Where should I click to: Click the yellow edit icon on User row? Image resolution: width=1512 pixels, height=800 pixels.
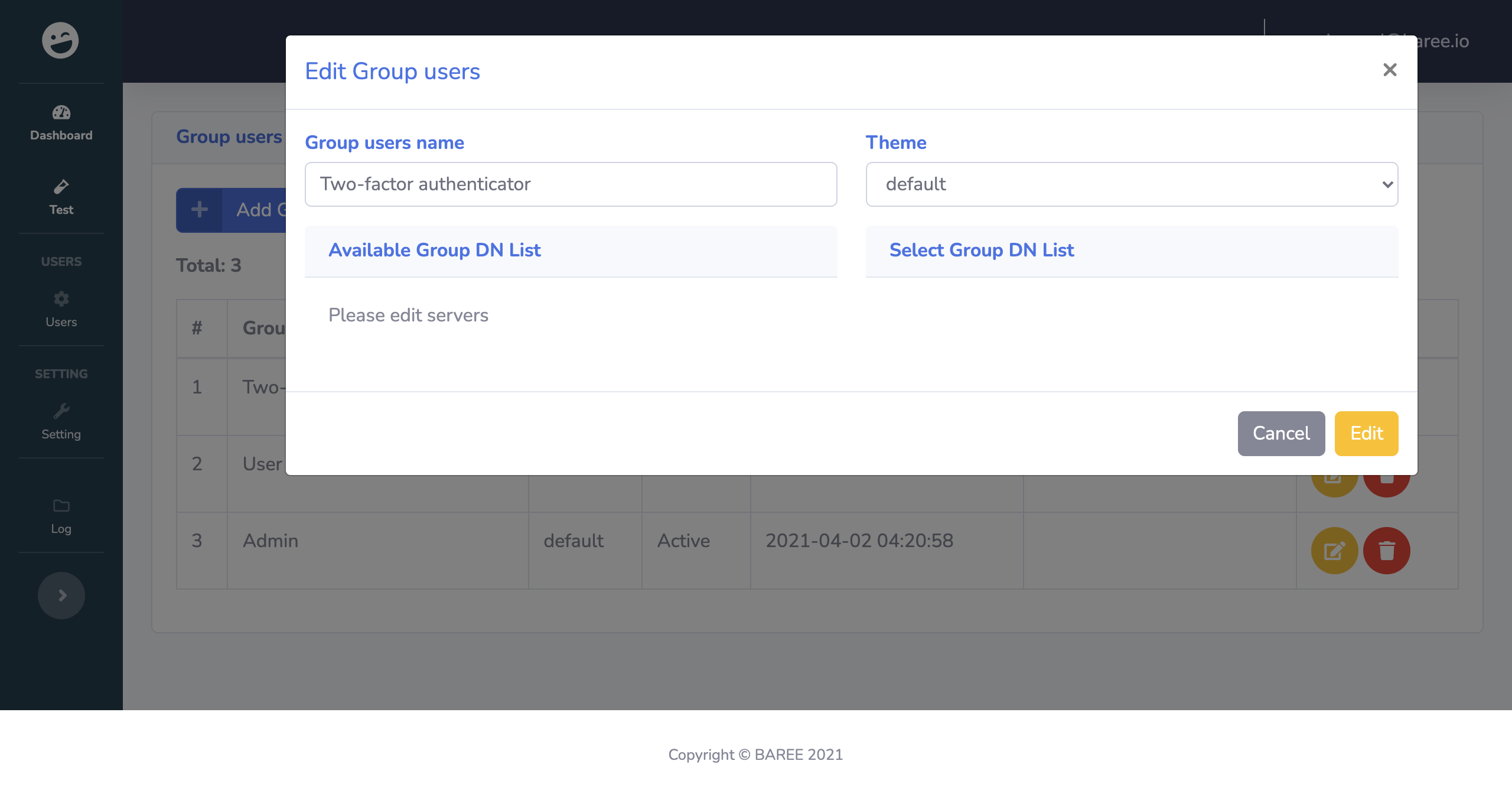[x=1334, y=474]
